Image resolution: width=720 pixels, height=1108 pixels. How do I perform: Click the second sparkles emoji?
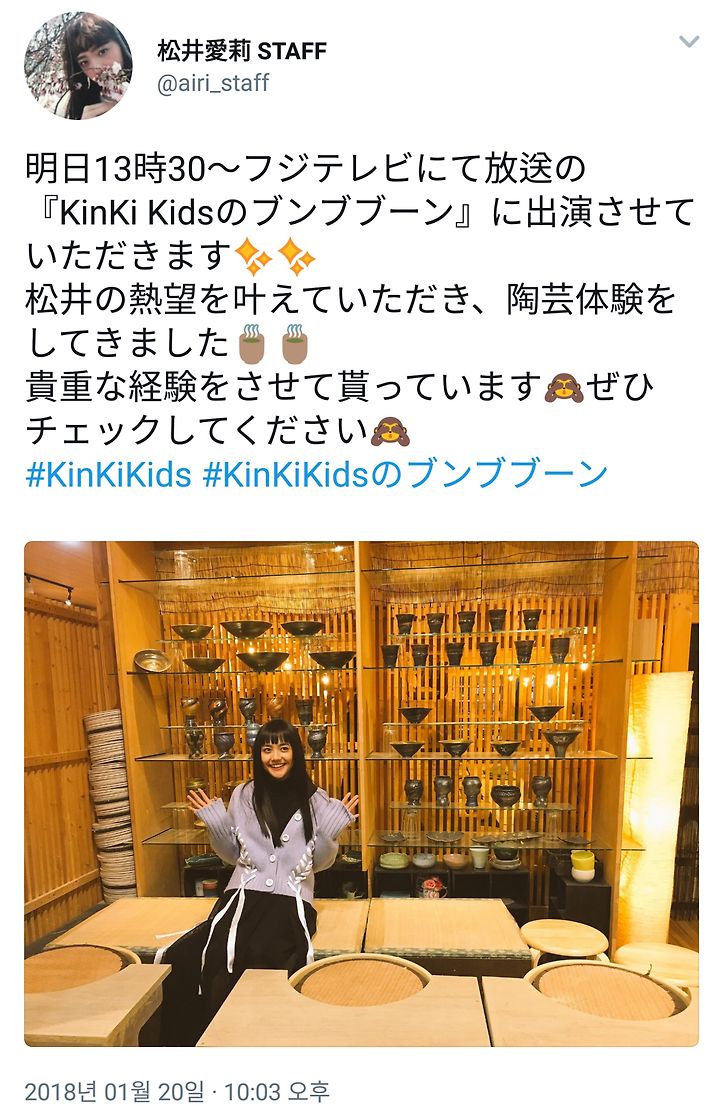[297, 257]
